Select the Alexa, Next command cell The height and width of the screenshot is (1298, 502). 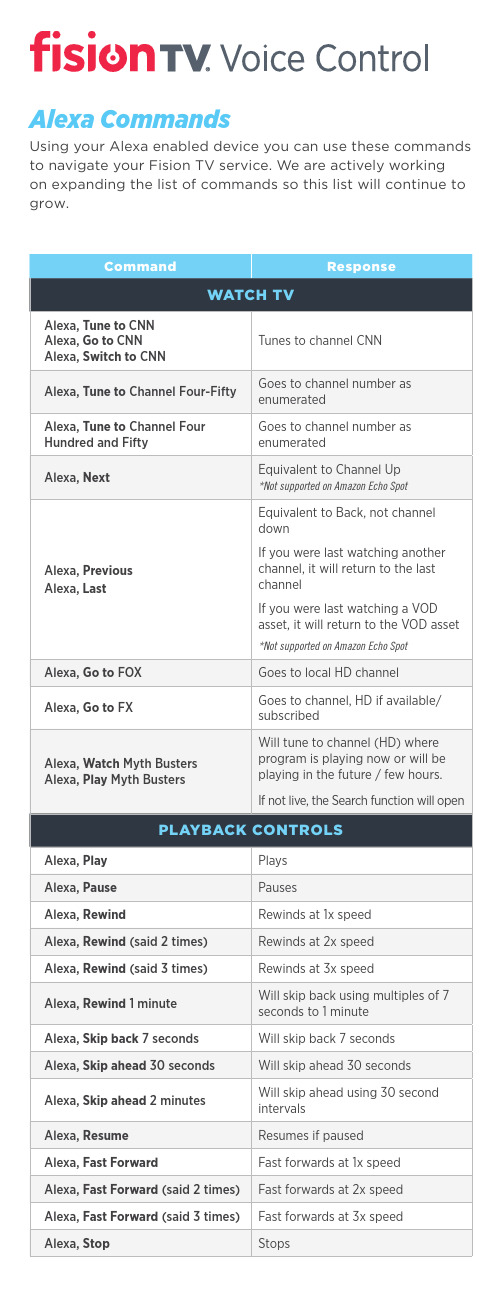coord(141,478)
